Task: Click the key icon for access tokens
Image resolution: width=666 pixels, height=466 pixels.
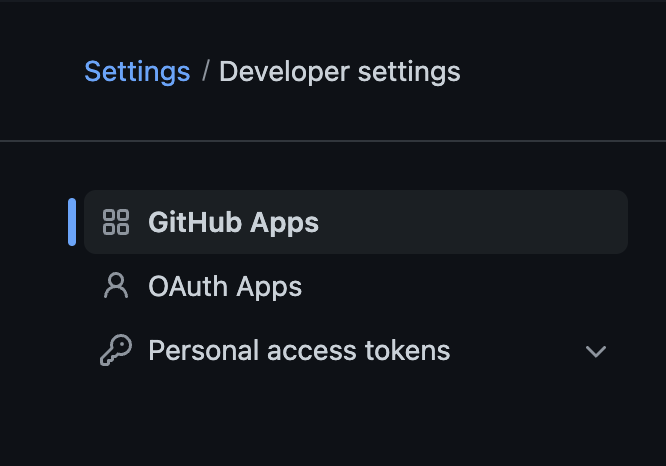Action: click(116, 350)
